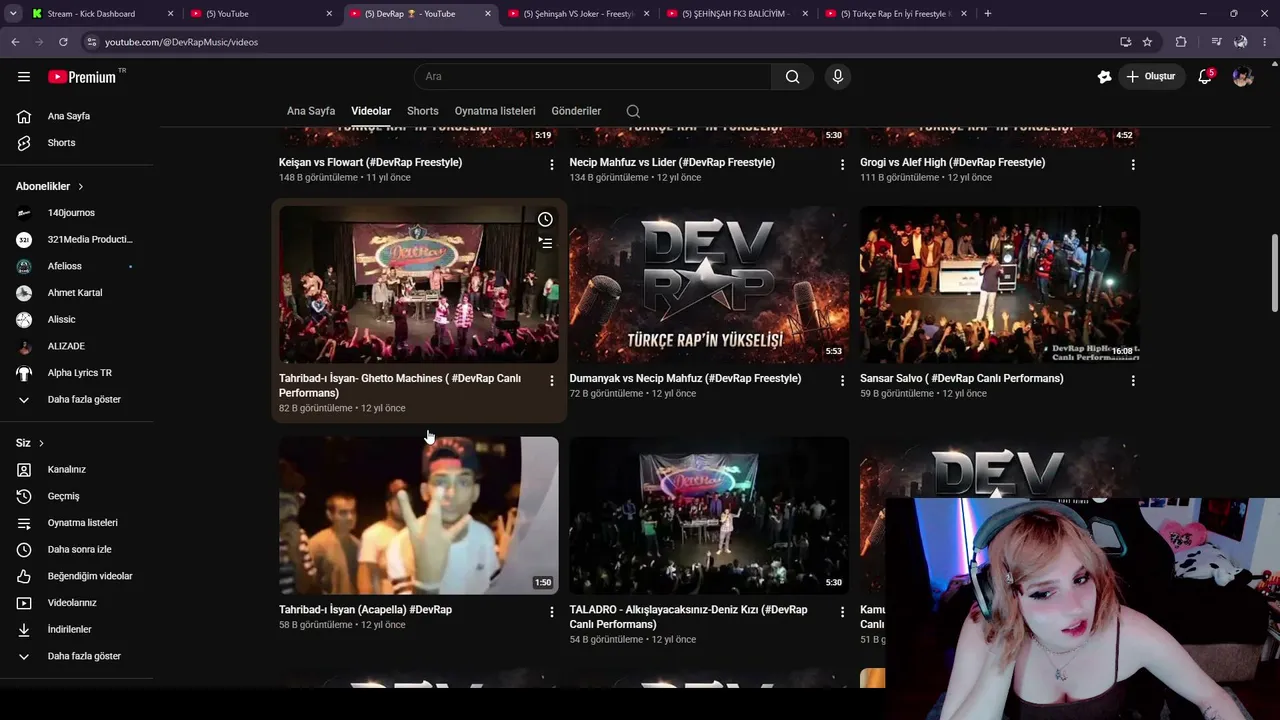The image size is (1280, 720).
Task: Close the ŞEHİNŞAH FK3 BALICIYIM browser tab
Action: (x=805, y=14)
